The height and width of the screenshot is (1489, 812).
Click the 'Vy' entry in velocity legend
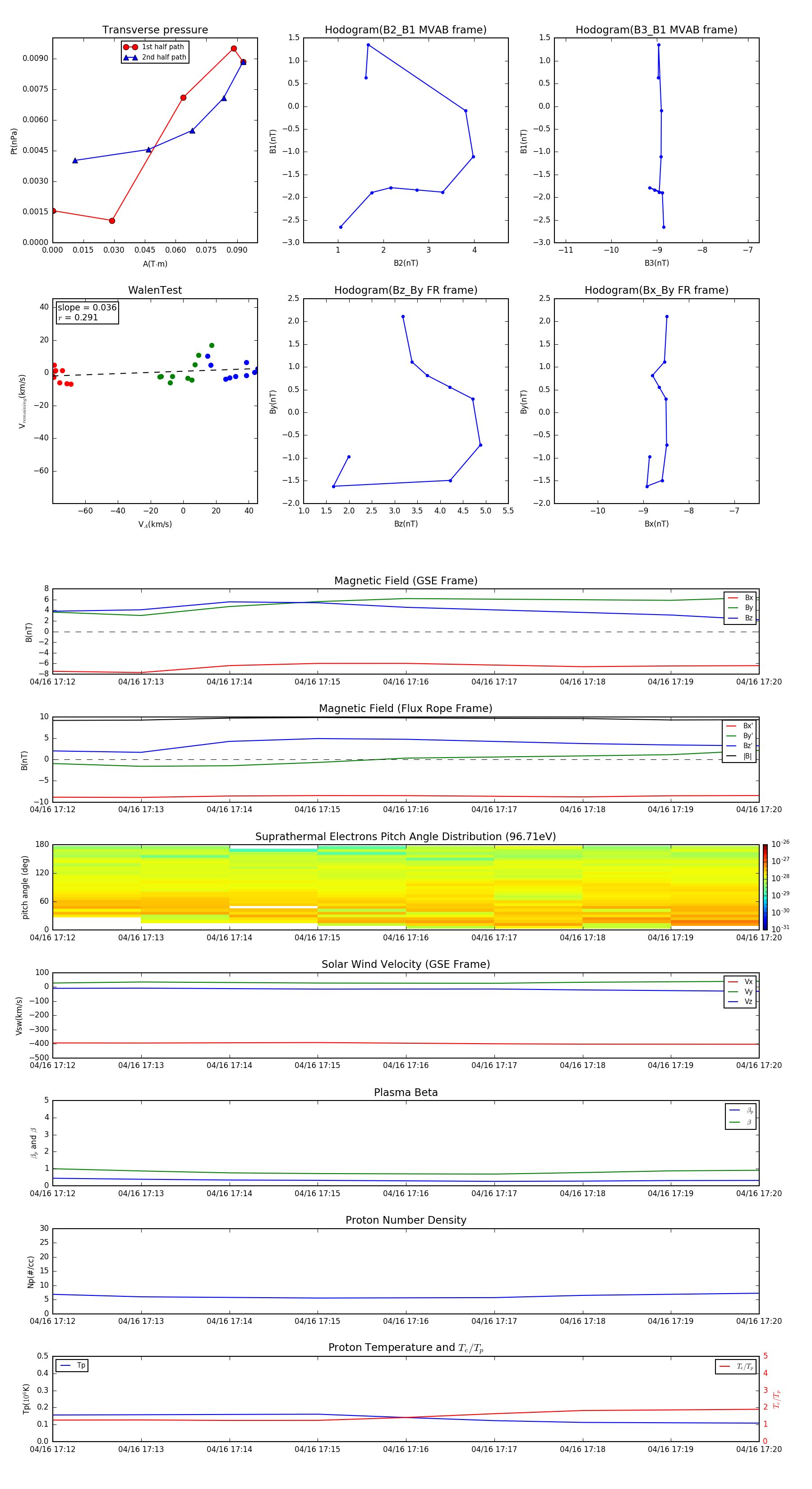(740, 991)
